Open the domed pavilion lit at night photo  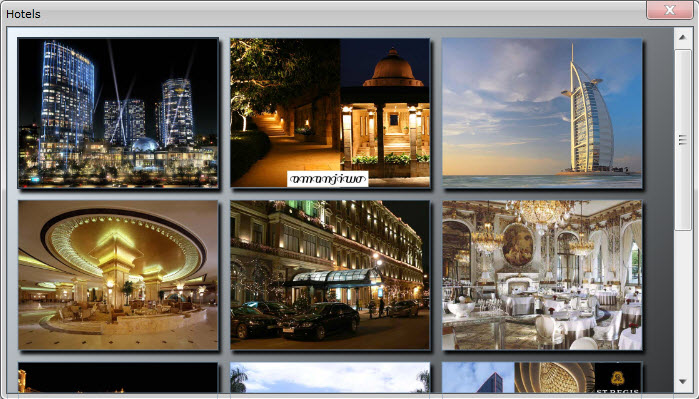[330, 113]
